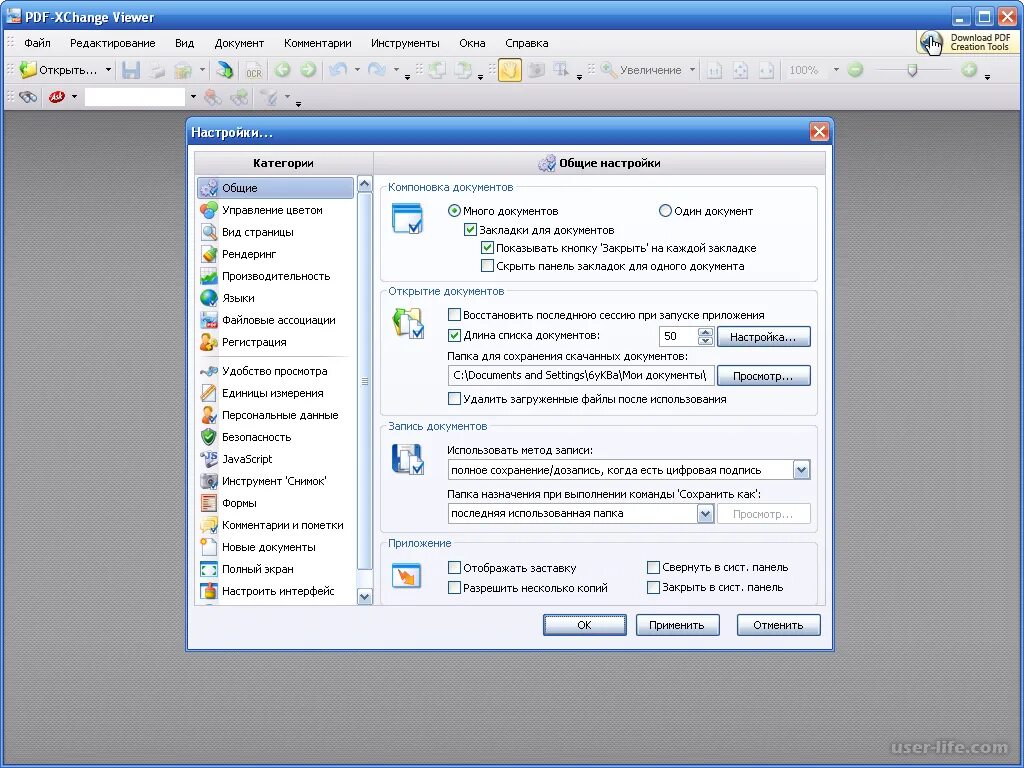Click the JavaScript category icon
Viewport: 1024px width, 768px height.
point(209,459)
